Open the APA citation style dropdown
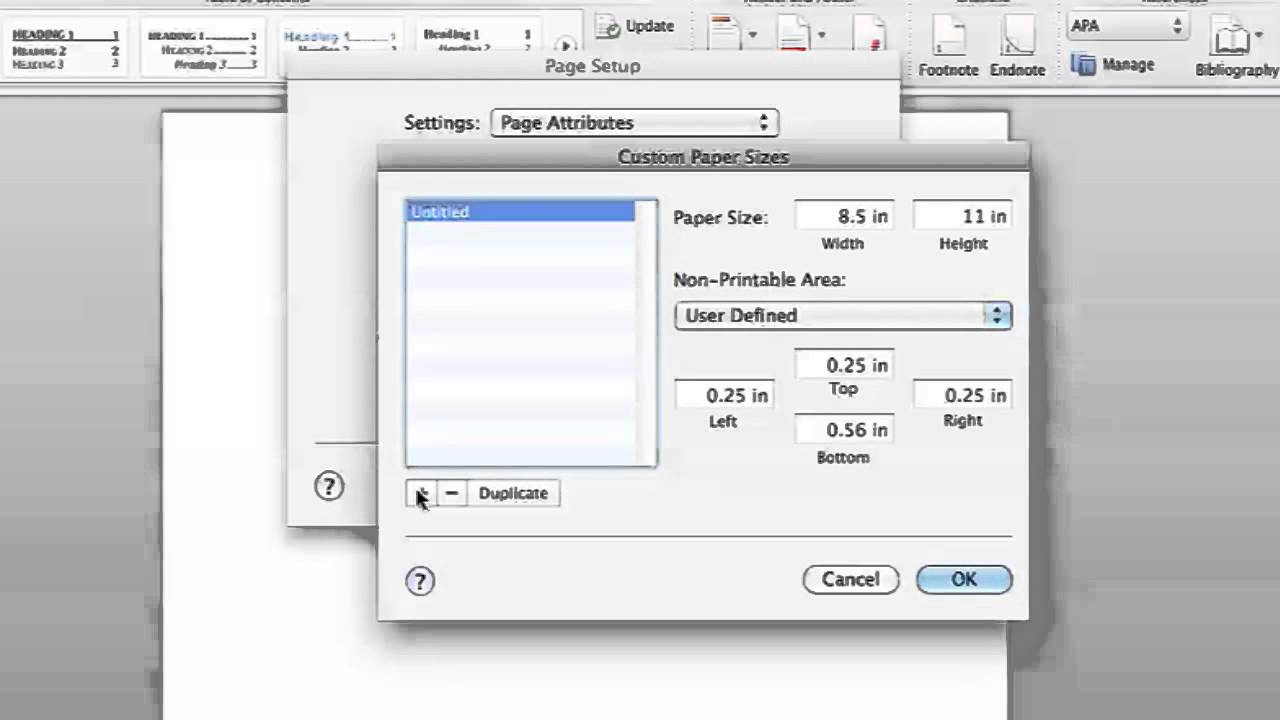The width and height of the screenshot is (1280, 720). 1128,26
